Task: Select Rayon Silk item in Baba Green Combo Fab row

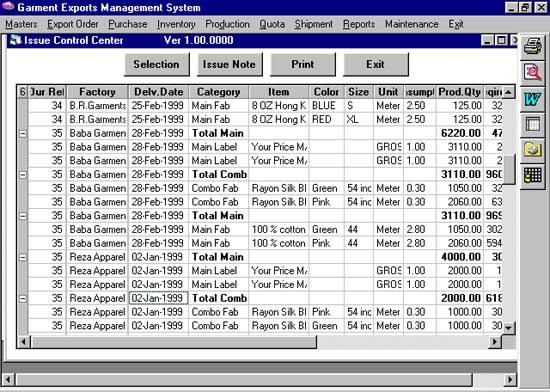Action: 279,188
